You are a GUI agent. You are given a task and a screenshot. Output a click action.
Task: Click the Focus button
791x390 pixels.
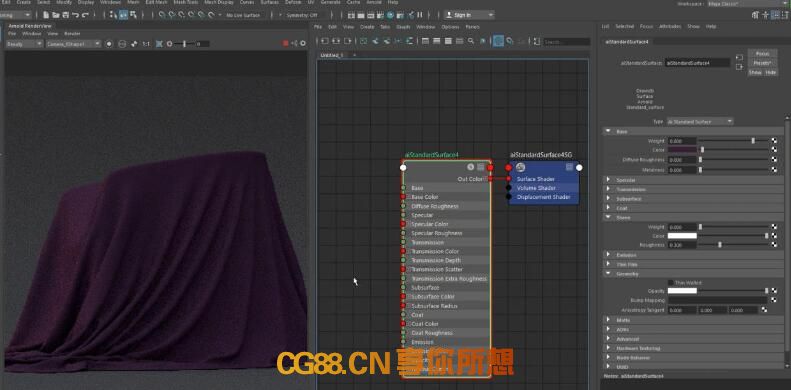763,53
